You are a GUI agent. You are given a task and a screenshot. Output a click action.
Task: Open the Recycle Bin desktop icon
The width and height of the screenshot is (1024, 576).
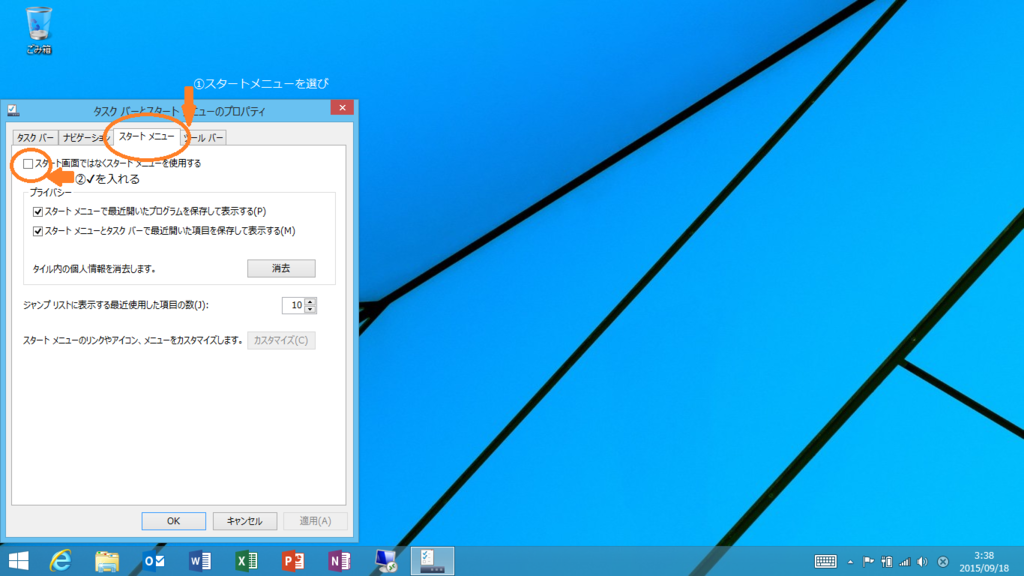[39, 31]
